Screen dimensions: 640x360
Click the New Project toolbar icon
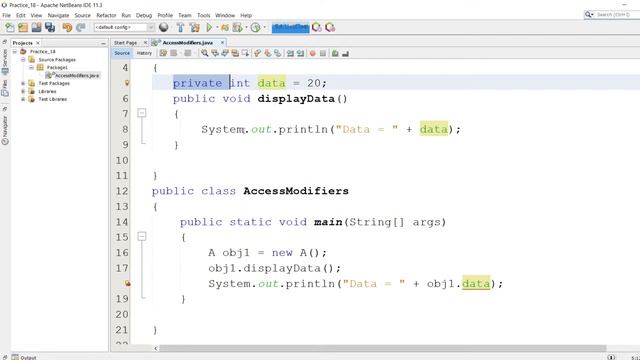pos(23,27)
